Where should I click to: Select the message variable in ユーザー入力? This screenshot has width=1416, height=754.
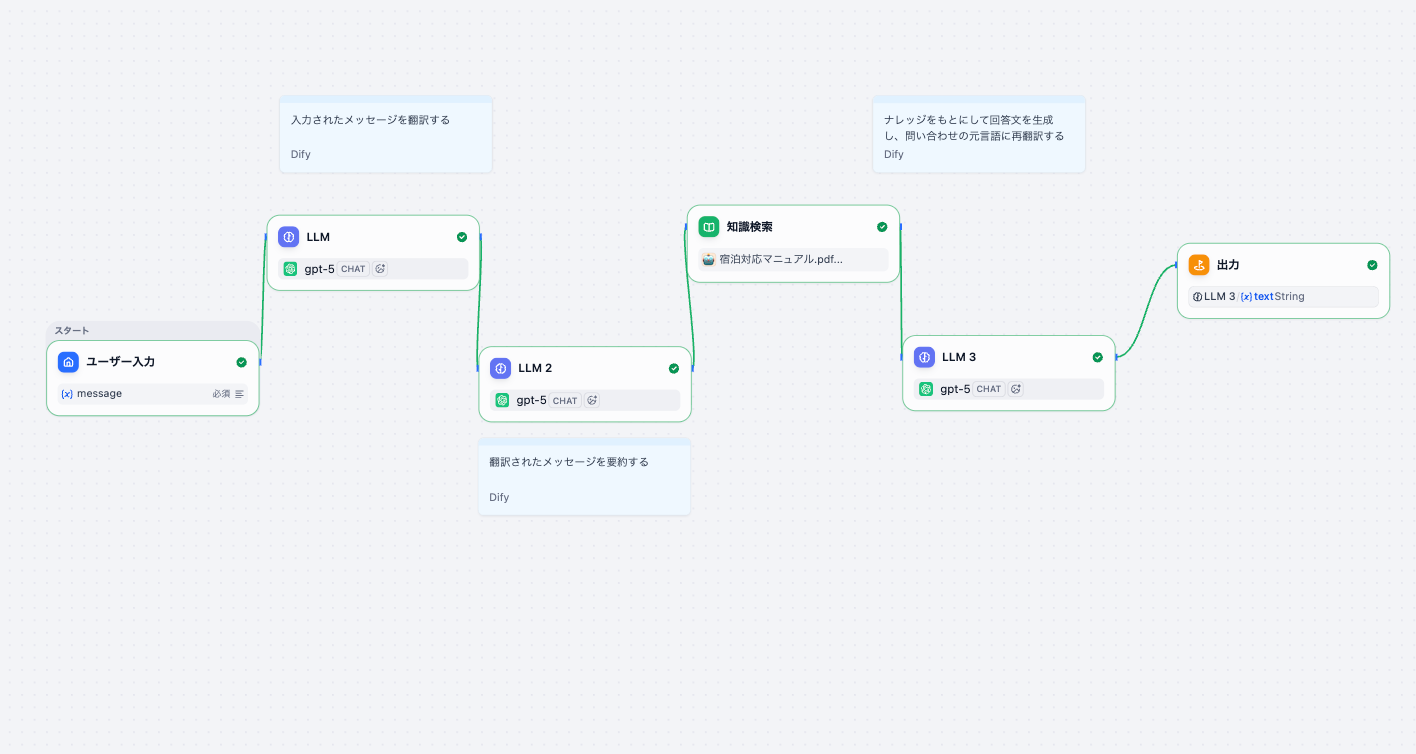click(x=98, y=394)
